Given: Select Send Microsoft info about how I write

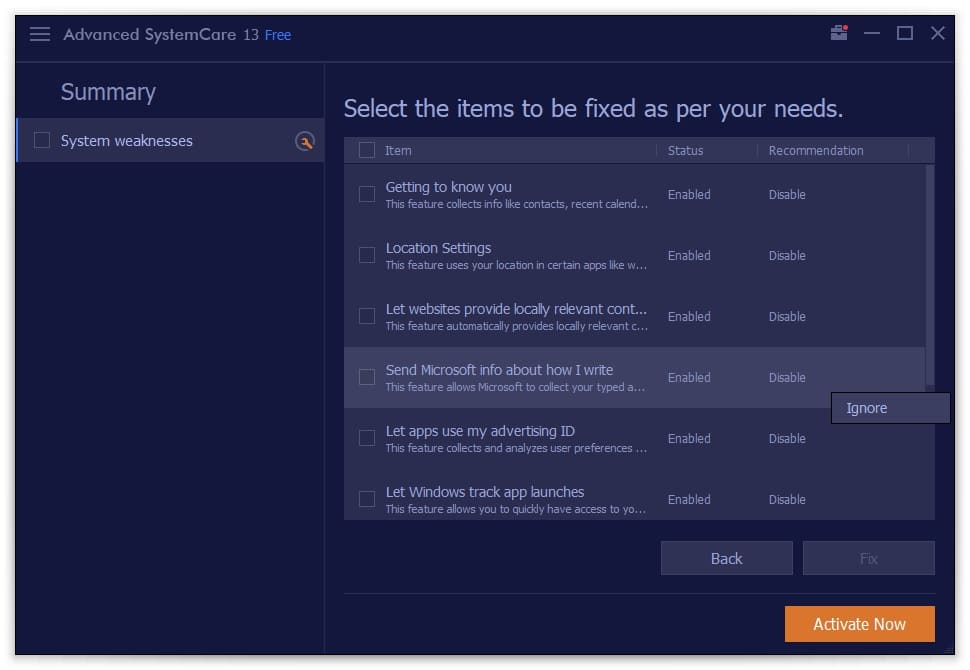Looking at the screenshot, I should [499, 370].
